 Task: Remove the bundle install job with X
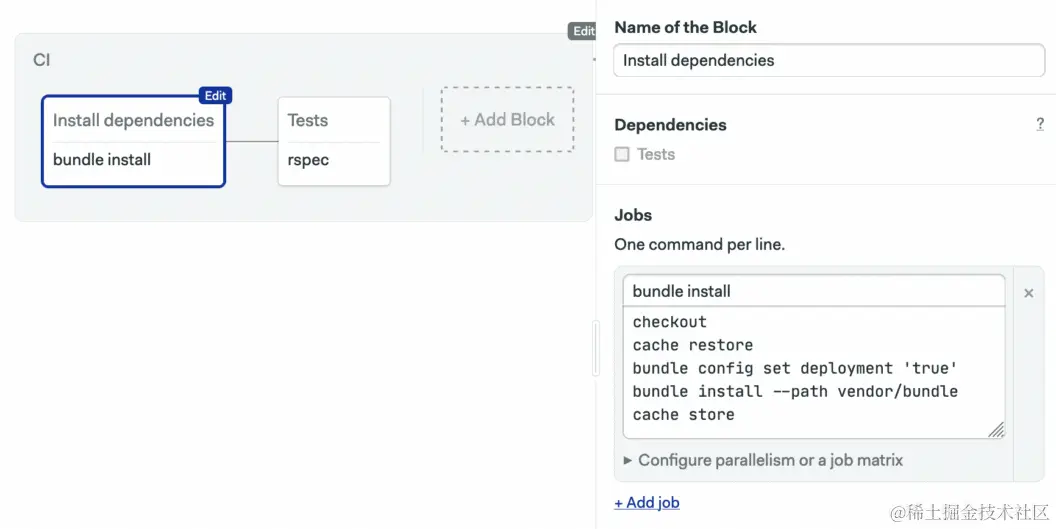pyautogui.click(x=1028, y=293)
